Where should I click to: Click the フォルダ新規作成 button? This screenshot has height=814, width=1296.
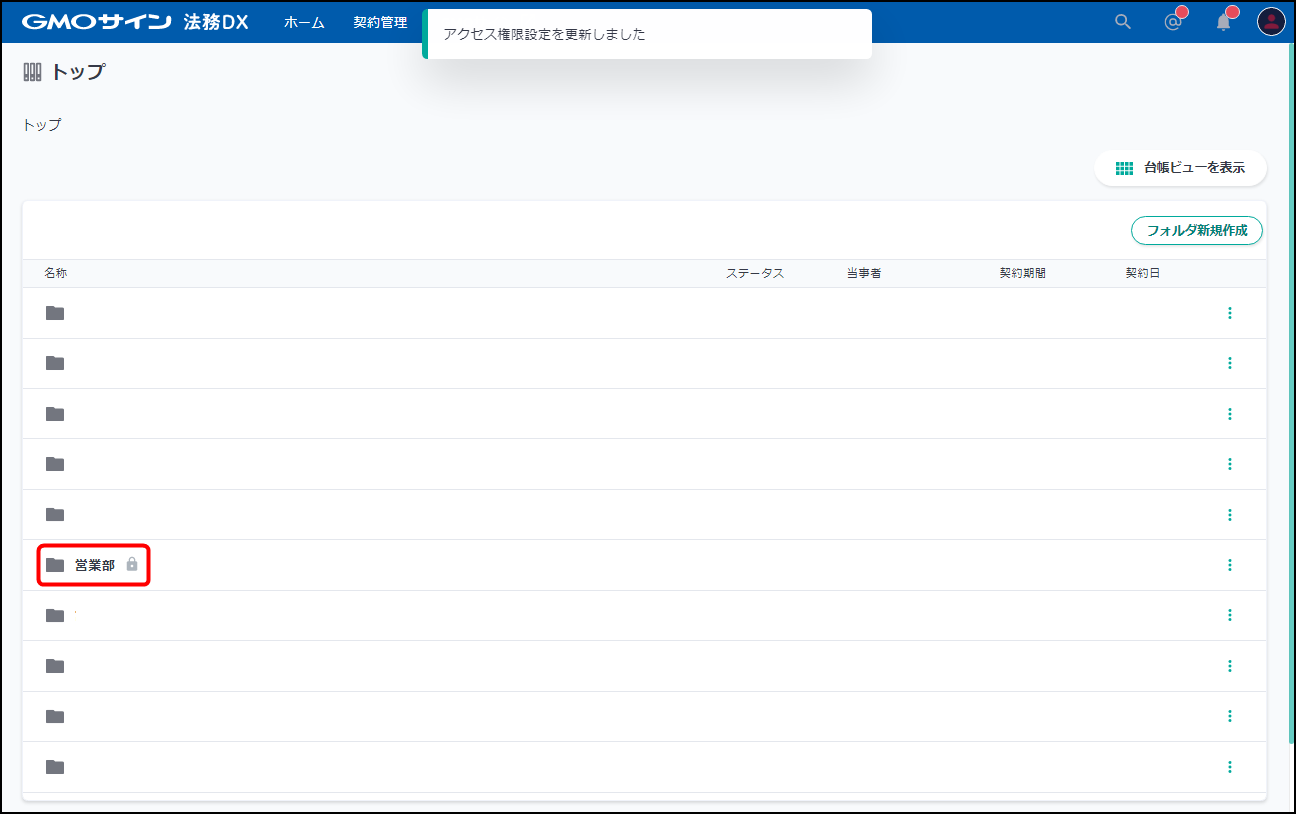pyautogui.click(x=1196, y=230)
